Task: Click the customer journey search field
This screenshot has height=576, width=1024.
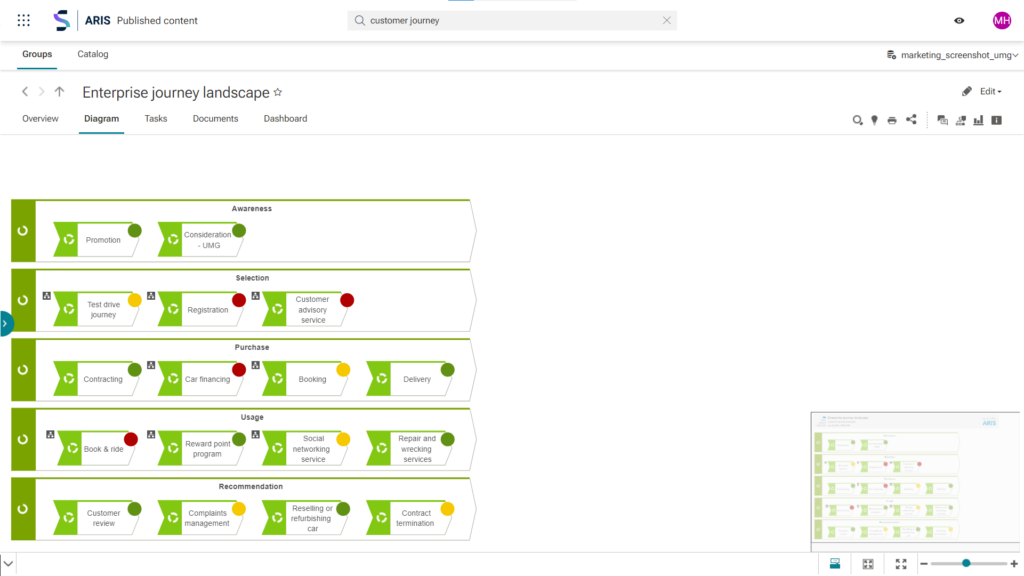Action: point(510,20)
